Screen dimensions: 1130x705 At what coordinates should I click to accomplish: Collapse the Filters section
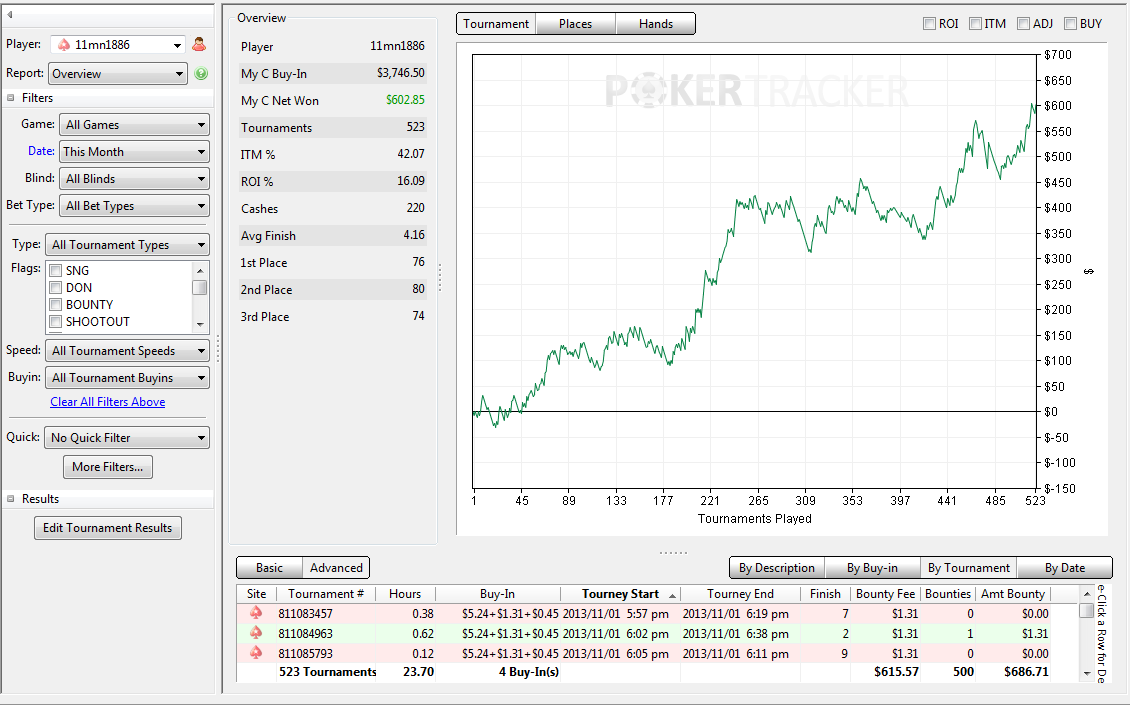pyautogui.click(x=11, y=98)
